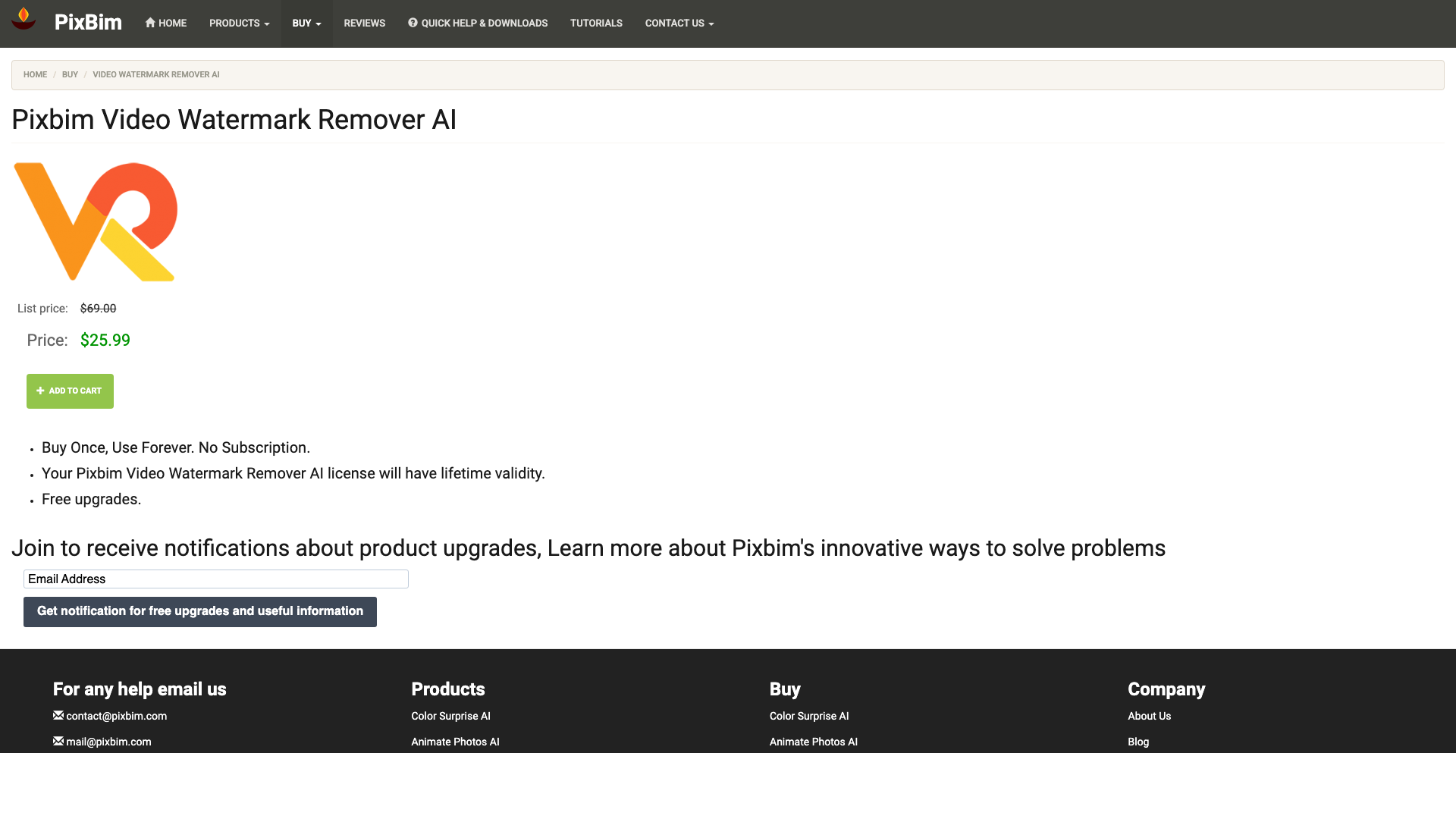1456x819 pixels.
Task: Click Video Watermark Remover AI breadcrumb item
Action: (x=156, y=74)
